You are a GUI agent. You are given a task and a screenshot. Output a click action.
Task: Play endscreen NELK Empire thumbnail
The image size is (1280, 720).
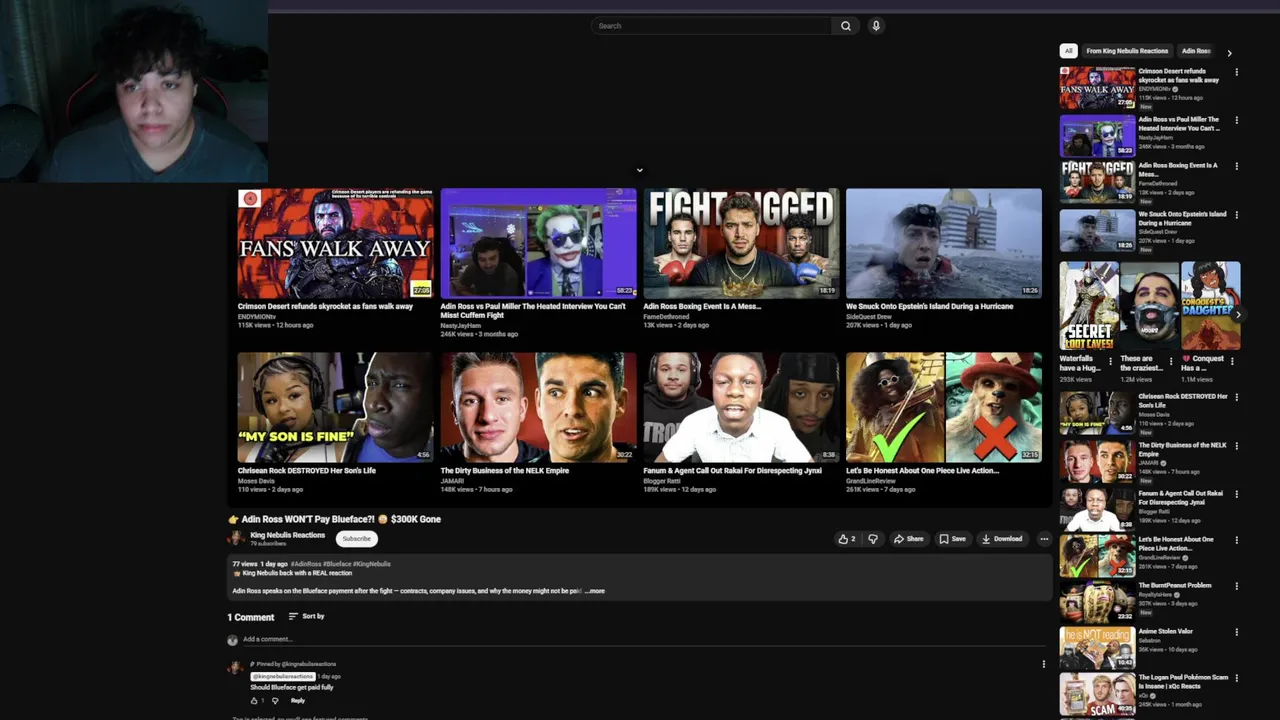[x=538, y=407]
